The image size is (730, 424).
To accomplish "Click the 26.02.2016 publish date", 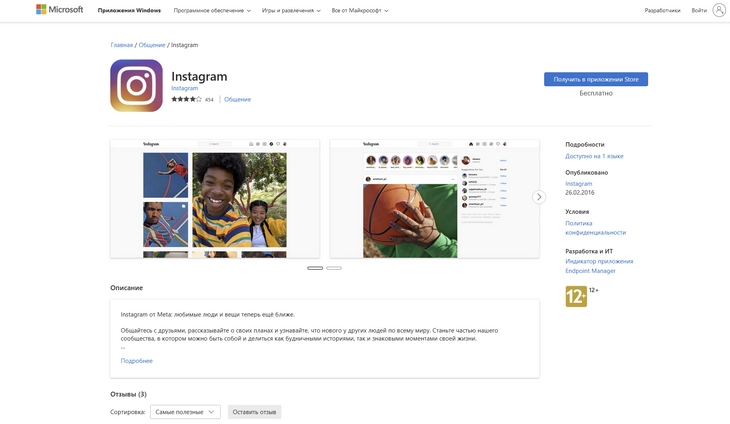I will 580,192.
